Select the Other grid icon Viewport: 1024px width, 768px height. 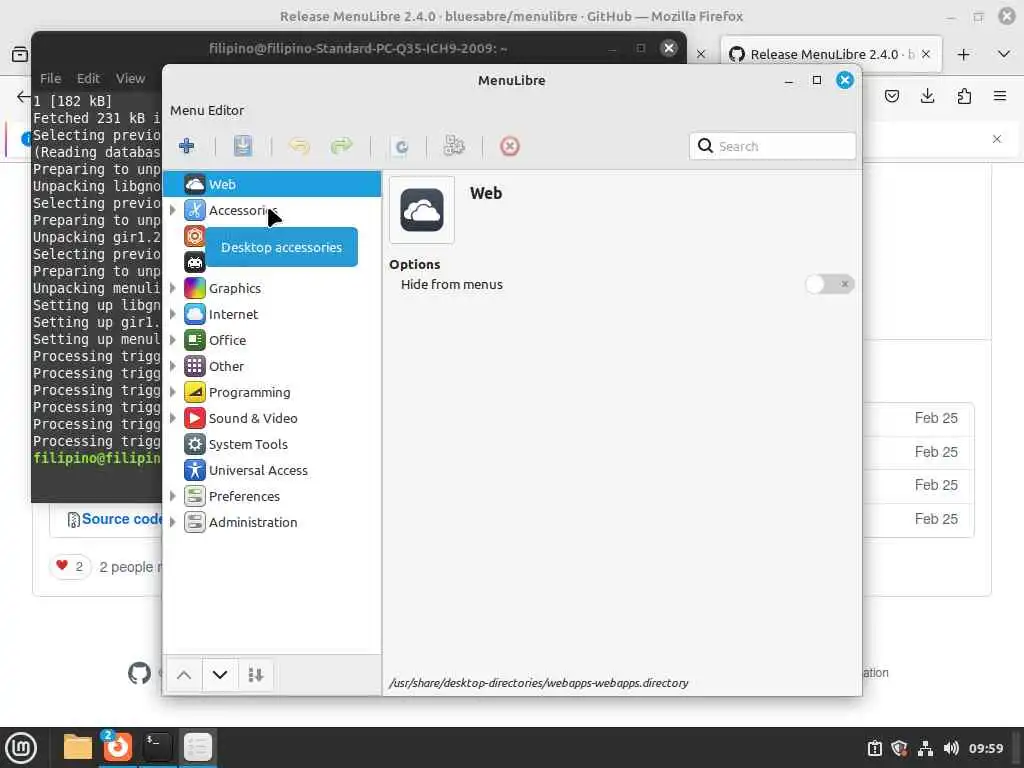pos(195,366)
